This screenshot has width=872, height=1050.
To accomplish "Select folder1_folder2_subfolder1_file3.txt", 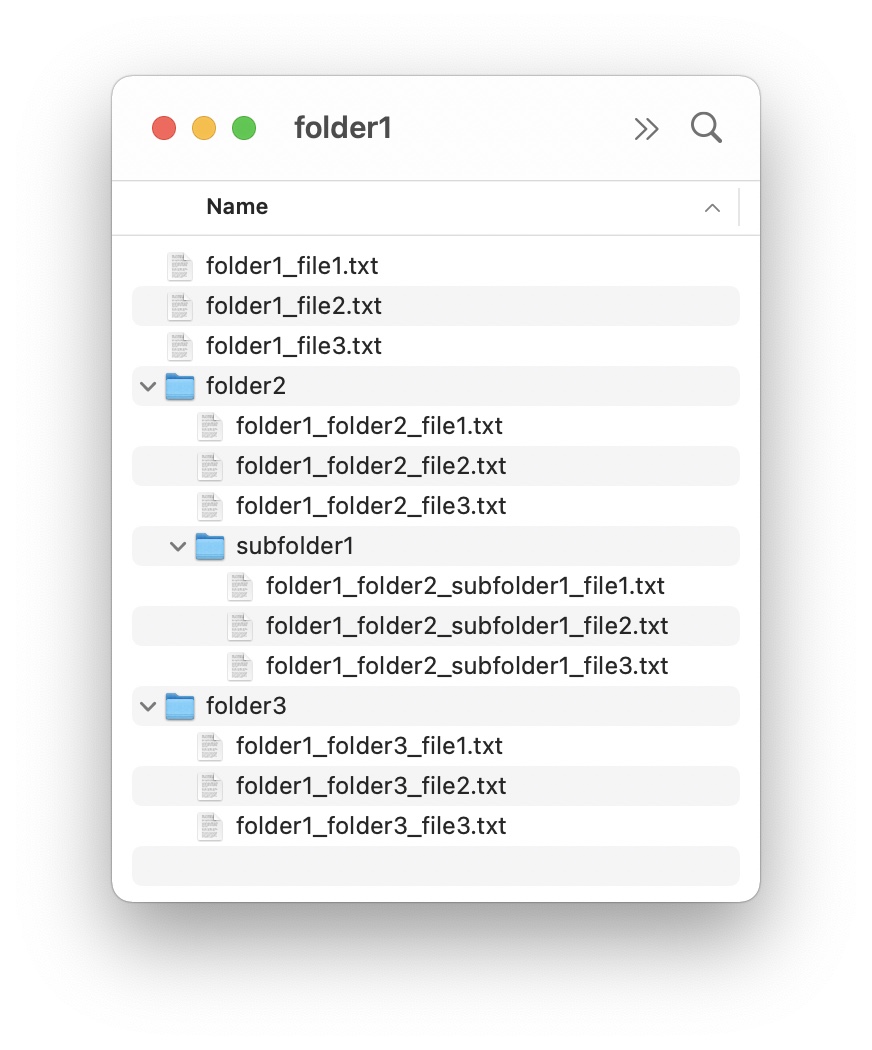I will (436, 666).
